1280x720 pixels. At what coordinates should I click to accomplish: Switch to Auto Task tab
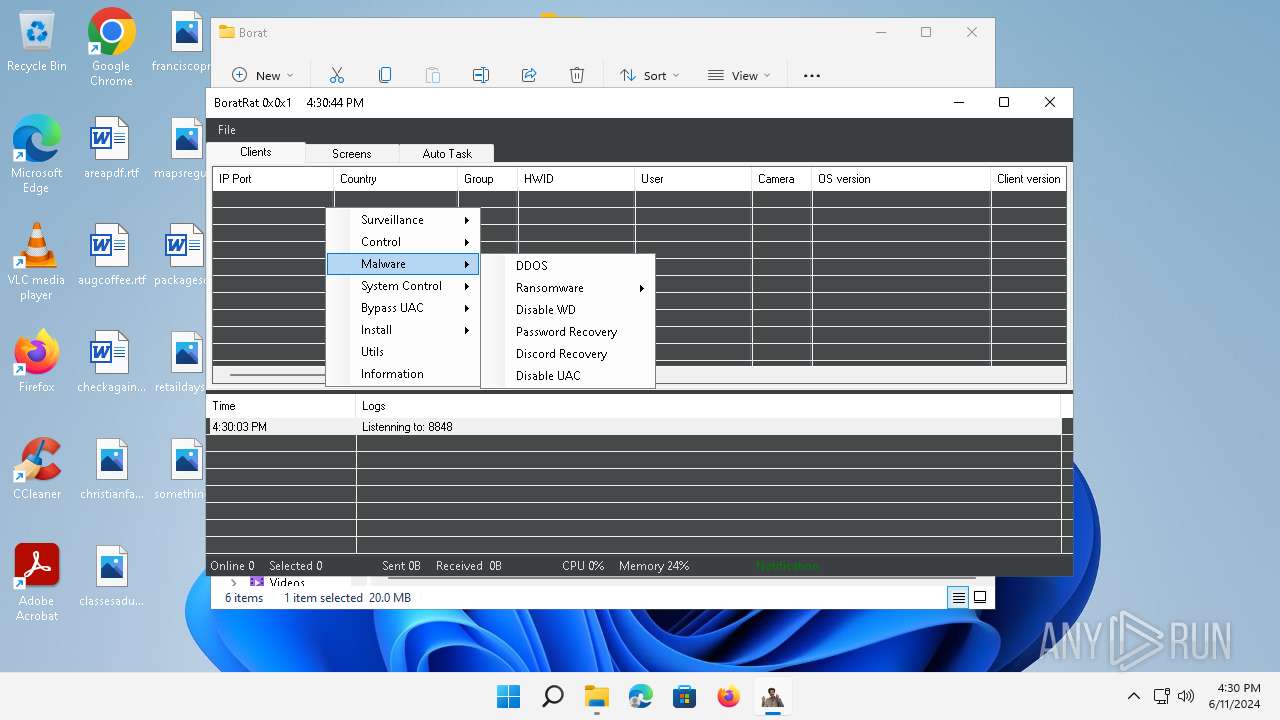point(446,154)
